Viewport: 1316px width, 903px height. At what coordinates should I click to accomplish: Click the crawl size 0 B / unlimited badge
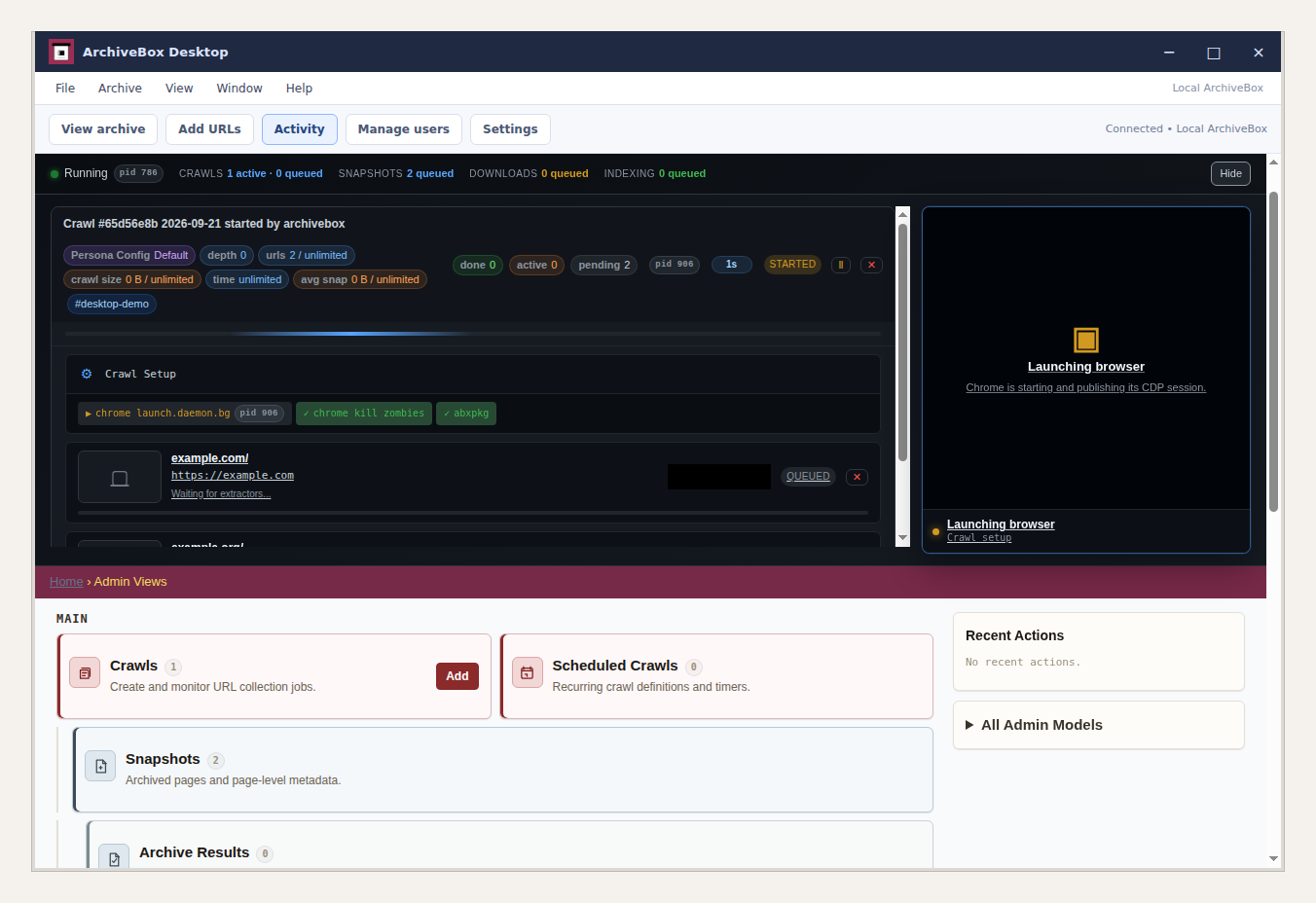point(132,279)
